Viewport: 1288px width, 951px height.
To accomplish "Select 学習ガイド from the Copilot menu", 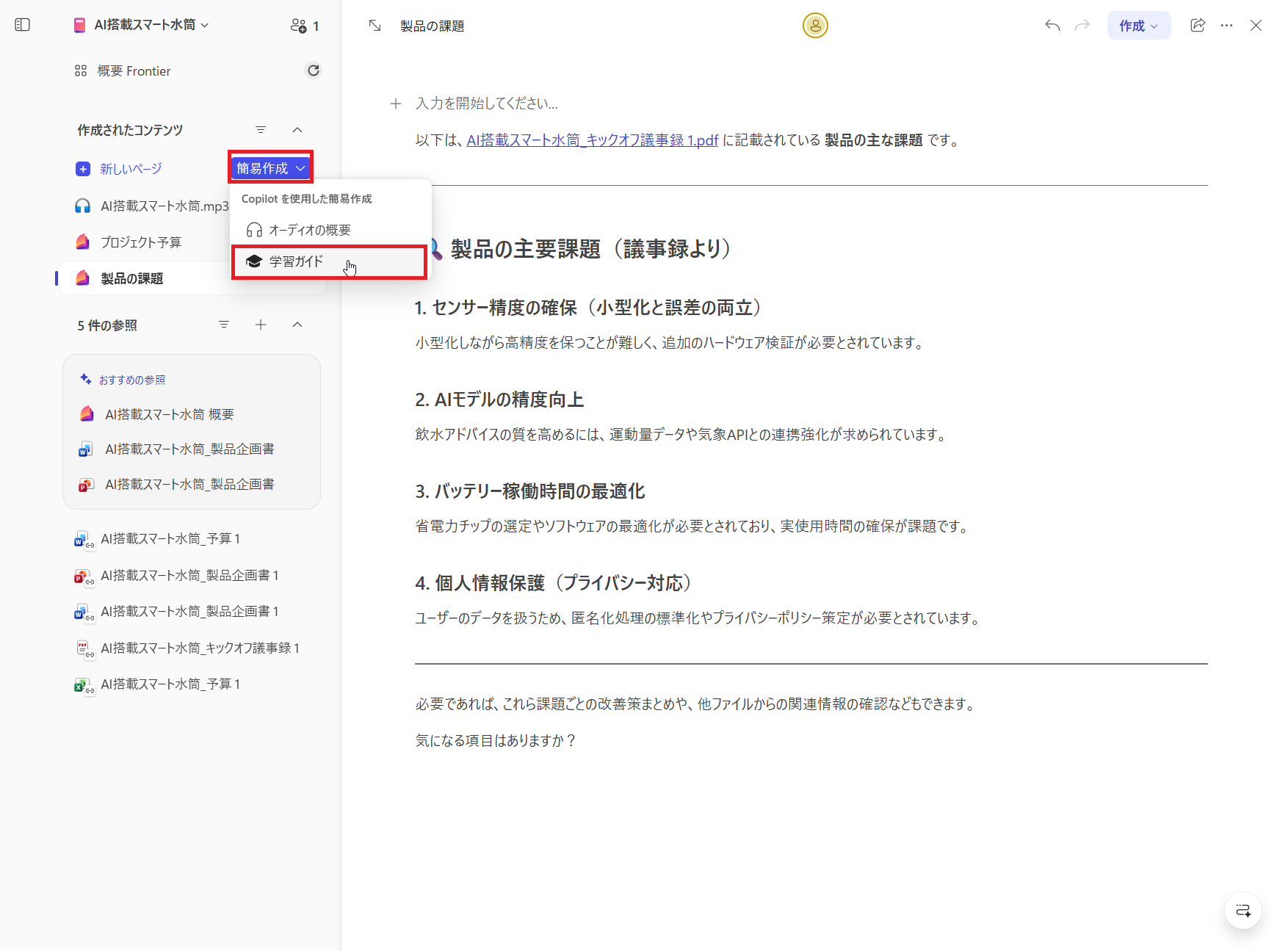I will click(x=294, y=261).
